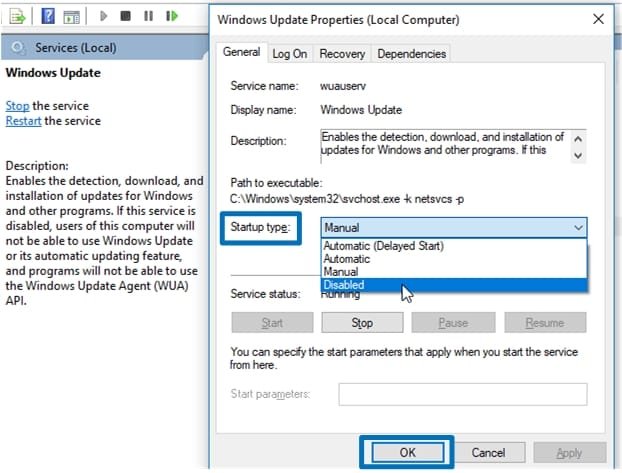Click the Windows Update heading in Services
This screenshot has height=473, width=622.
click(x=53, y=73)
